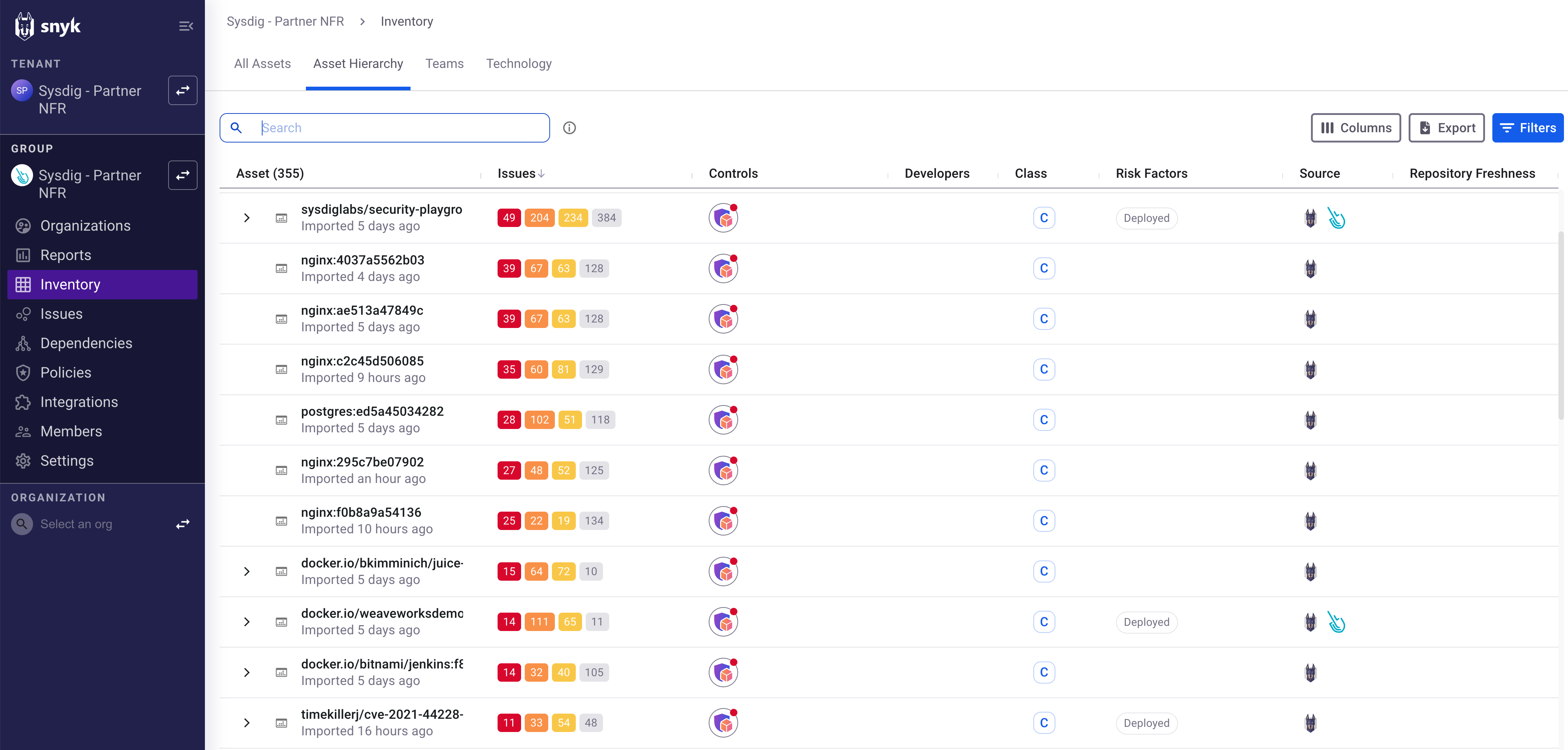This screenshot has width=1568, height=750.
Task: Click the controls icon for docker.io/bkimminich/juice
Action: pyautogui.click(x=724, y=571)
